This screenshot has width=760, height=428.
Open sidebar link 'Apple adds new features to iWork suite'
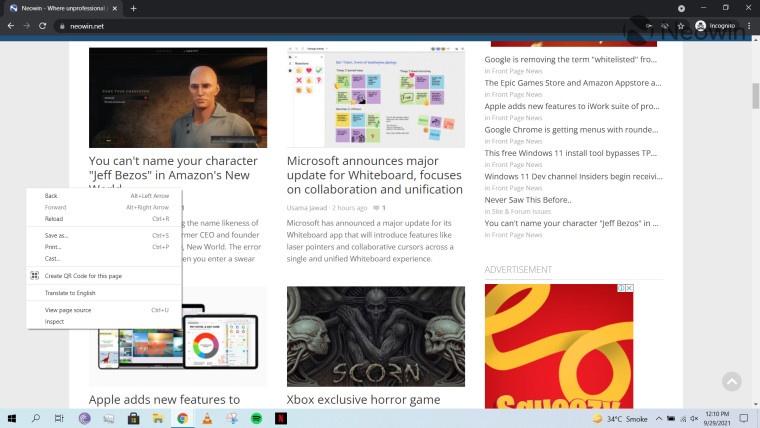572,106
